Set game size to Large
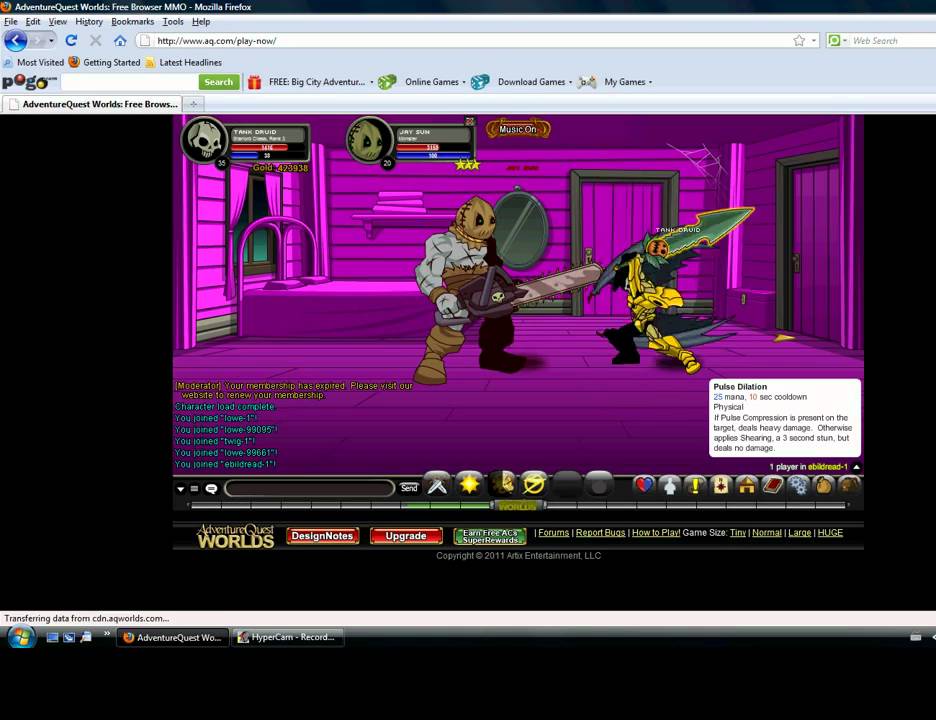The width and height of the screenshot is (936, 720). (x=799, y=533)
